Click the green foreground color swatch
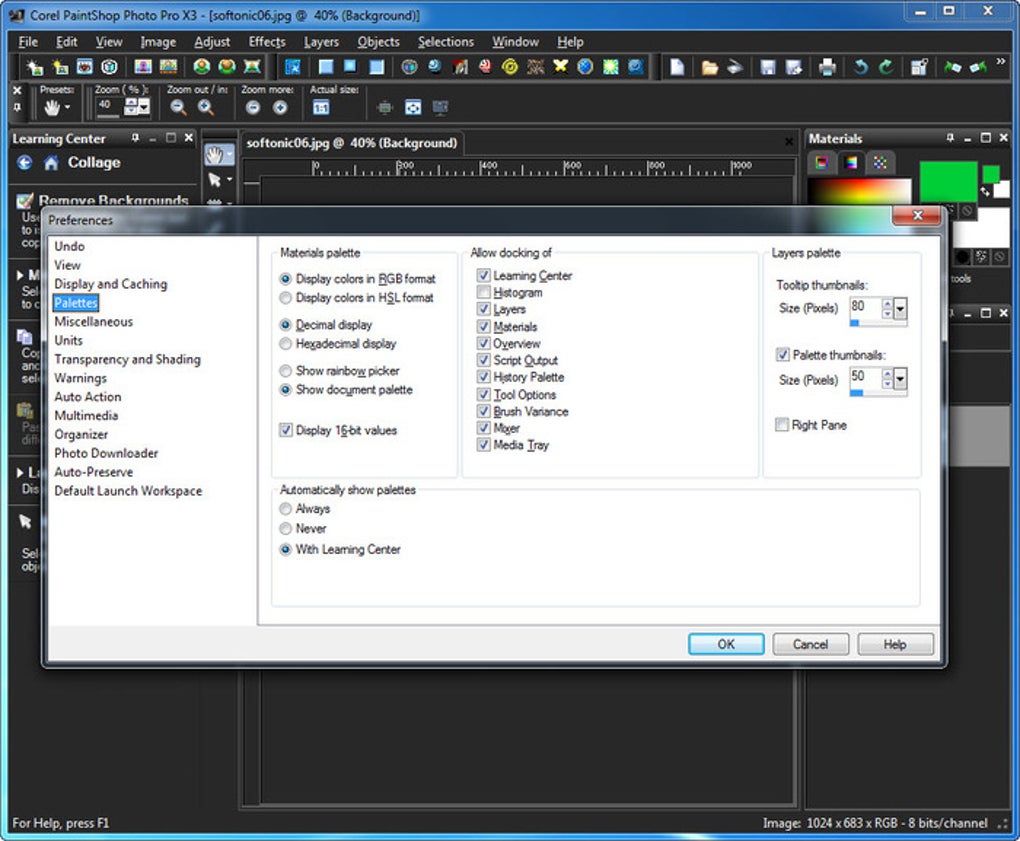 947,180
